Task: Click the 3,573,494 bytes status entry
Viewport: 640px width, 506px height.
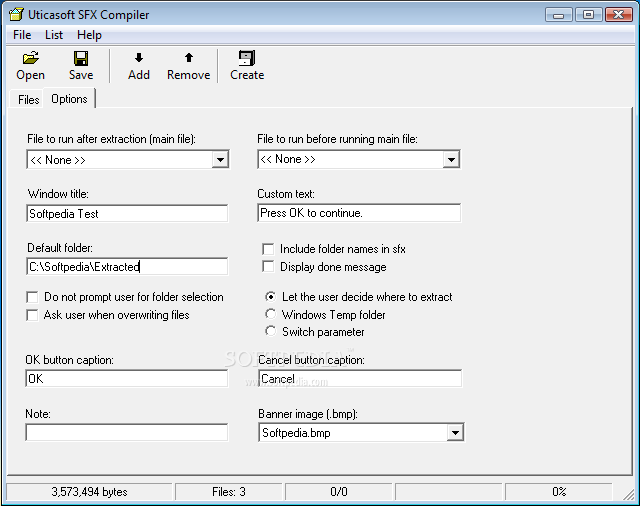Action: [x=89, y=492]
